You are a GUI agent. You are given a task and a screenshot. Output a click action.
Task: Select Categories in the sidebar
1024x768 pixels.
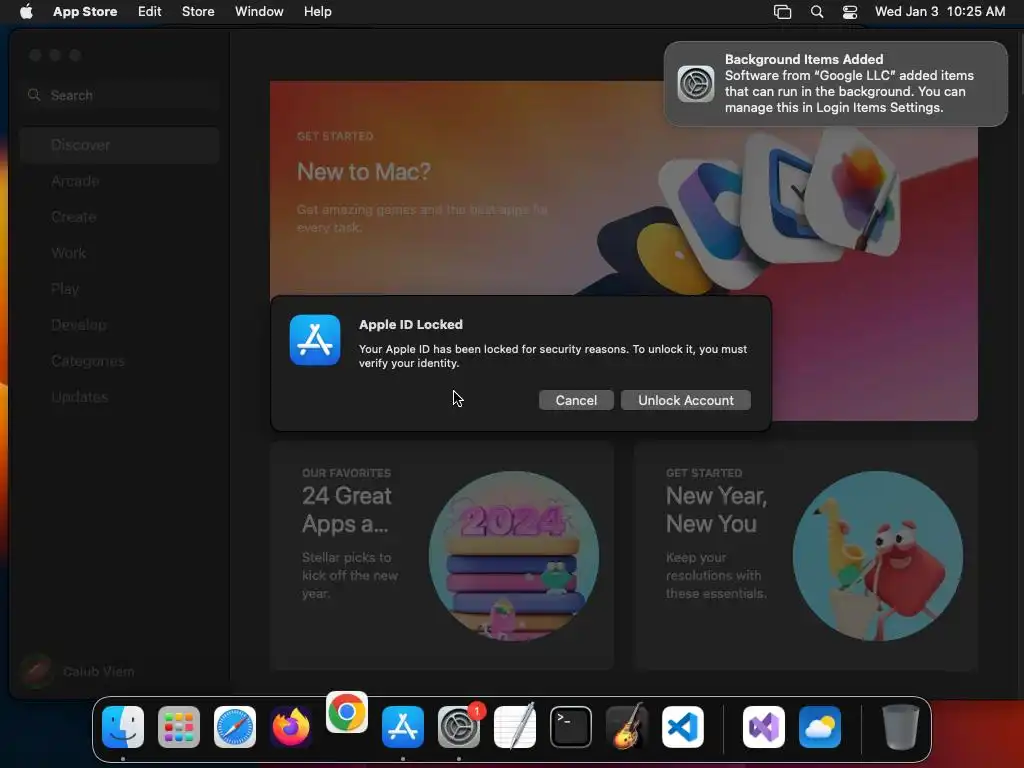(120, 360)
